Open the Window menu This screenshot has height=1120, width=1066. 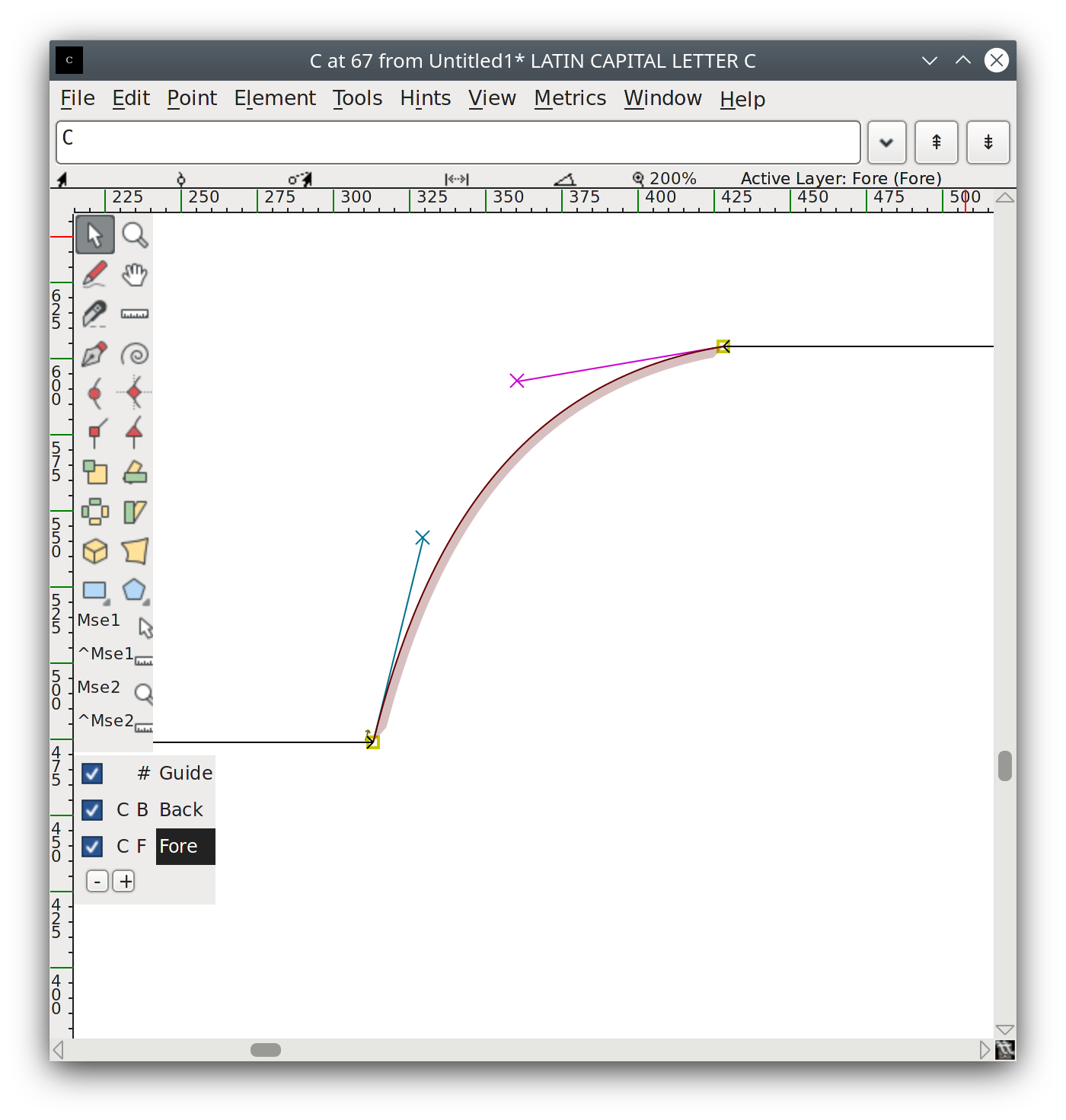coord(663,98)
